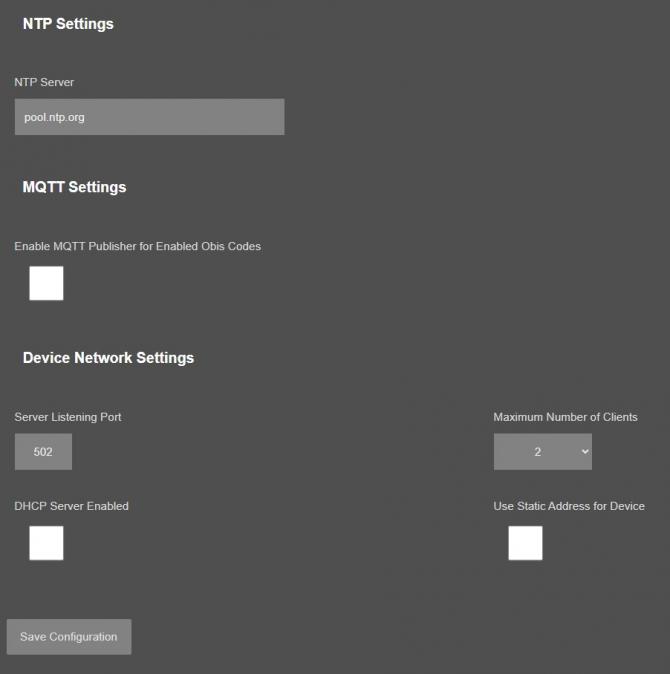Click the Use Static Address for Device label
Viewport: 670px width, 674px height.
tap(568, 506)
